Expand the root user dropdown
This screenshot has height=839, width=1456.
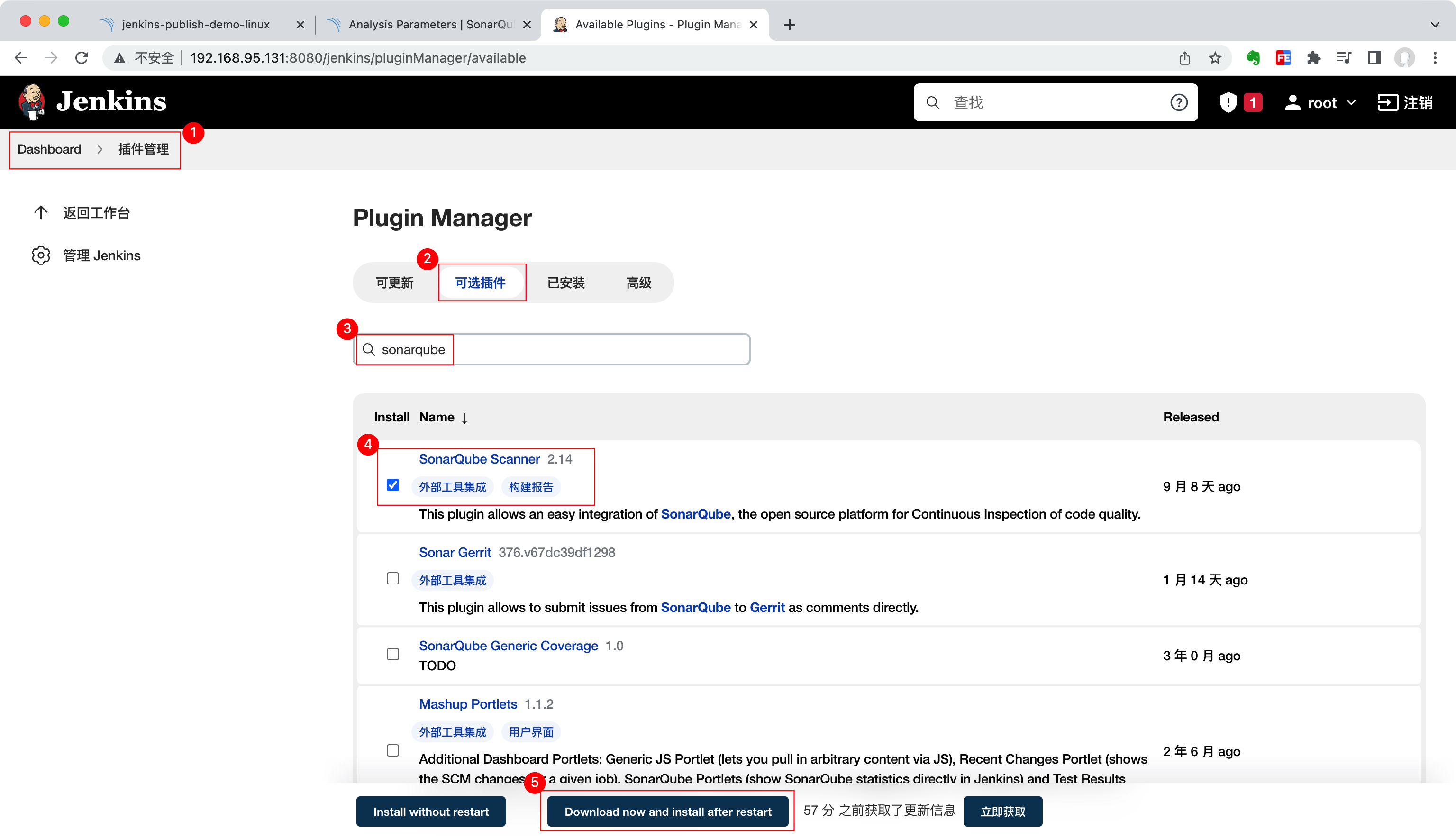pos(1351,103)
